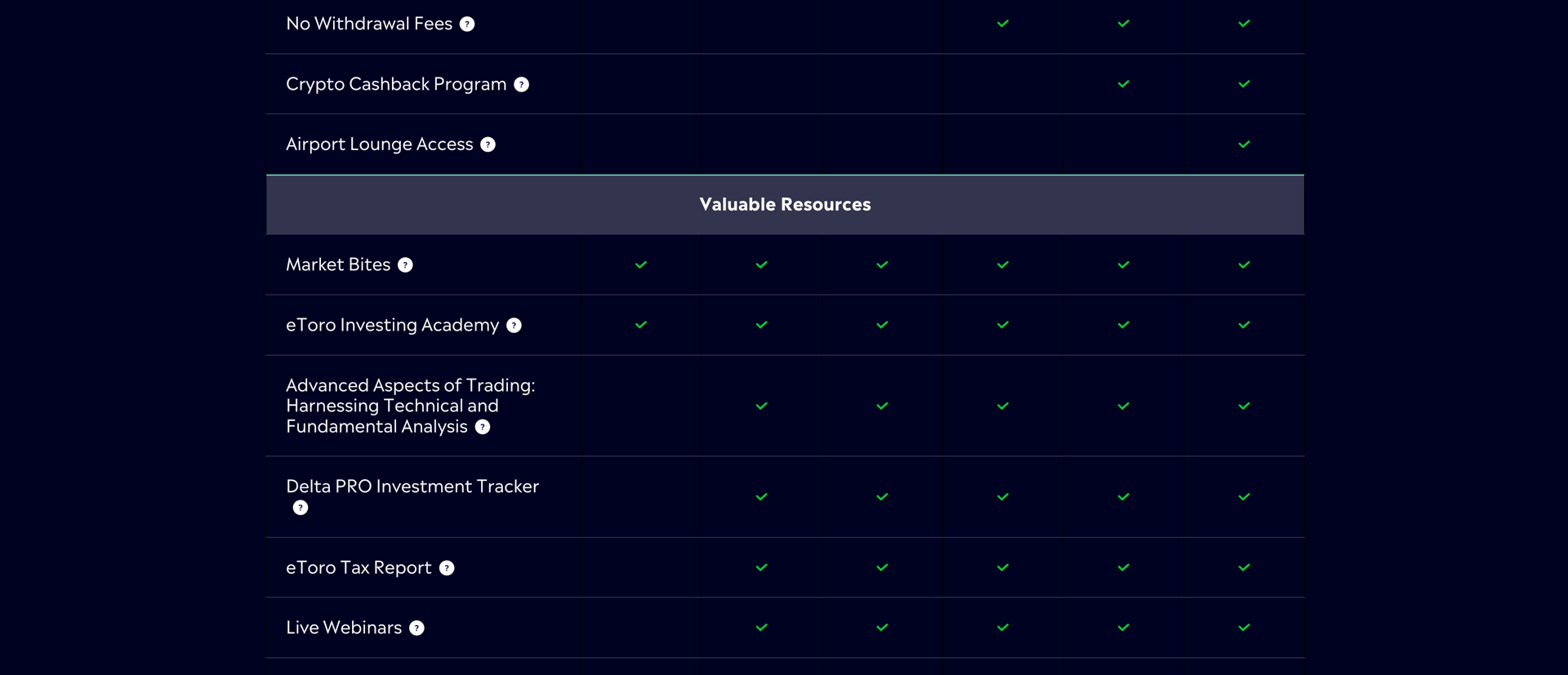Show the Live Webinars help tooltip icon
1568x675 pixels.
click(x=416, y=628)
